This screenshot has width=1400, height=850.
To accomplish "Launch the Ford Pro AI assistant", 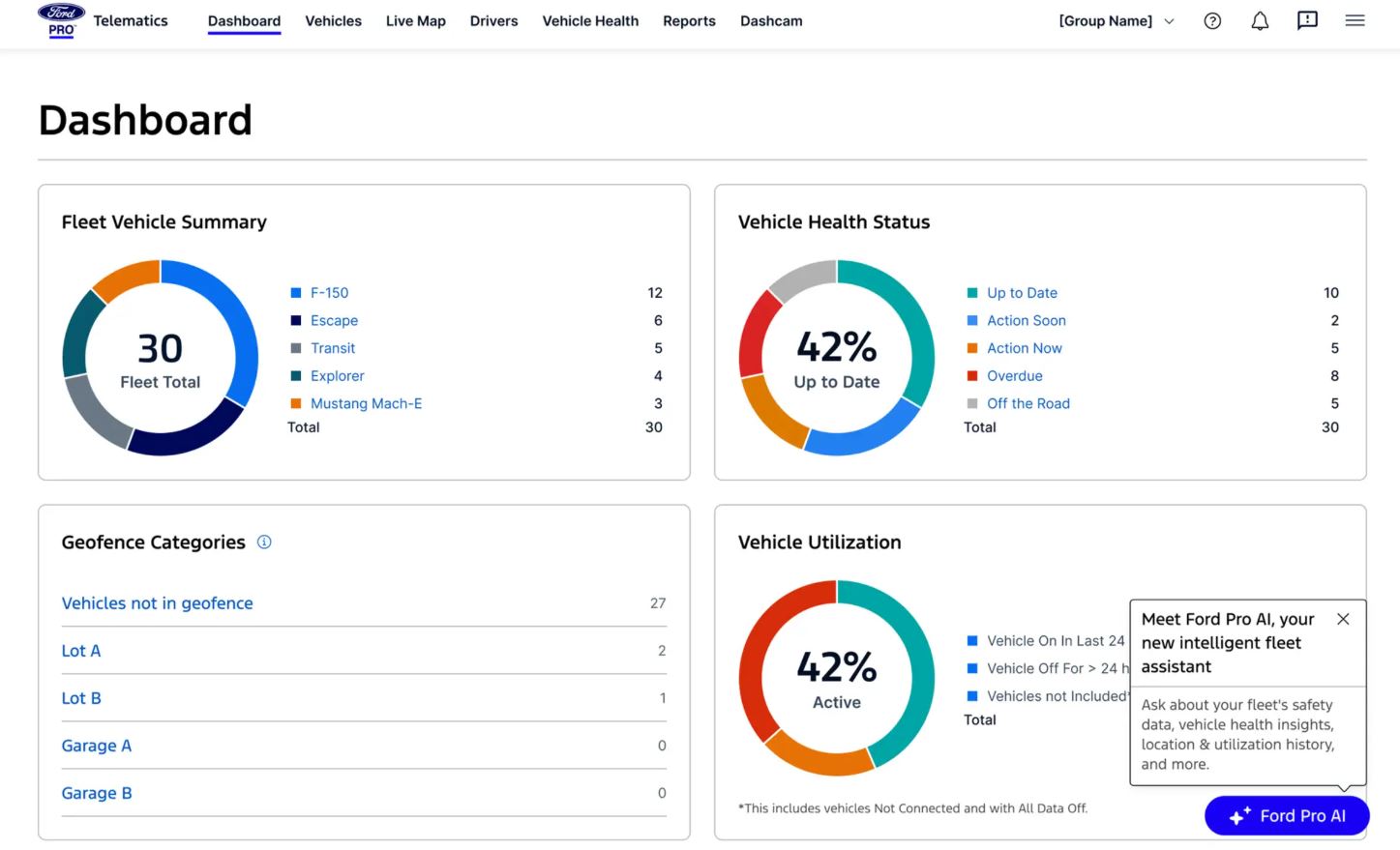I will tap(1287, 816).
